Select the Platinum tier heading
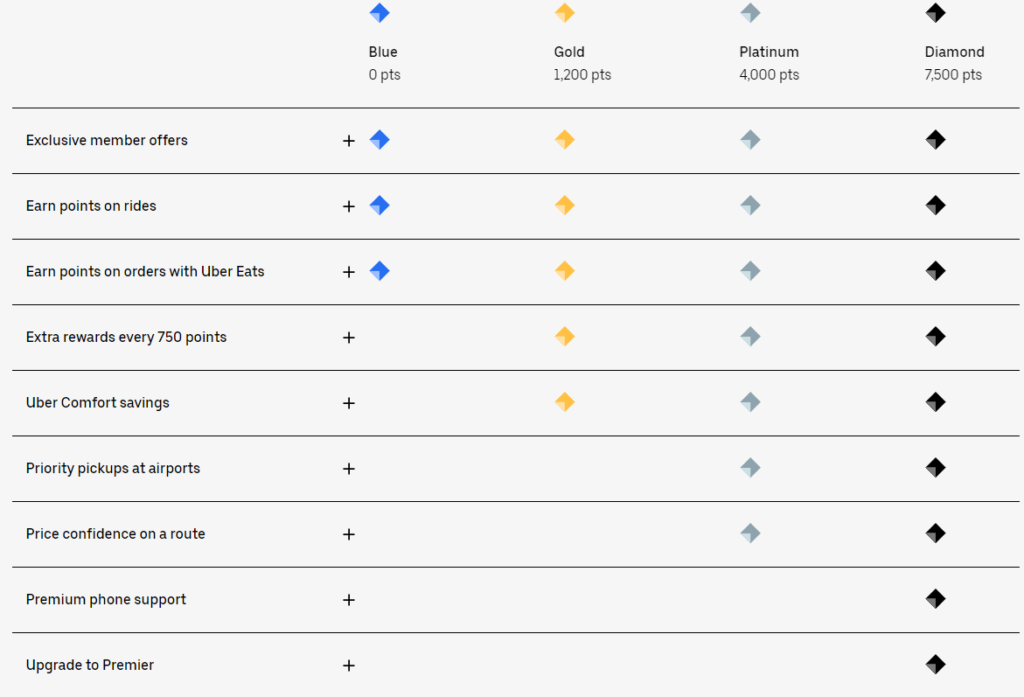Viewport: 1024px width, 697px height. pos(769,52)
